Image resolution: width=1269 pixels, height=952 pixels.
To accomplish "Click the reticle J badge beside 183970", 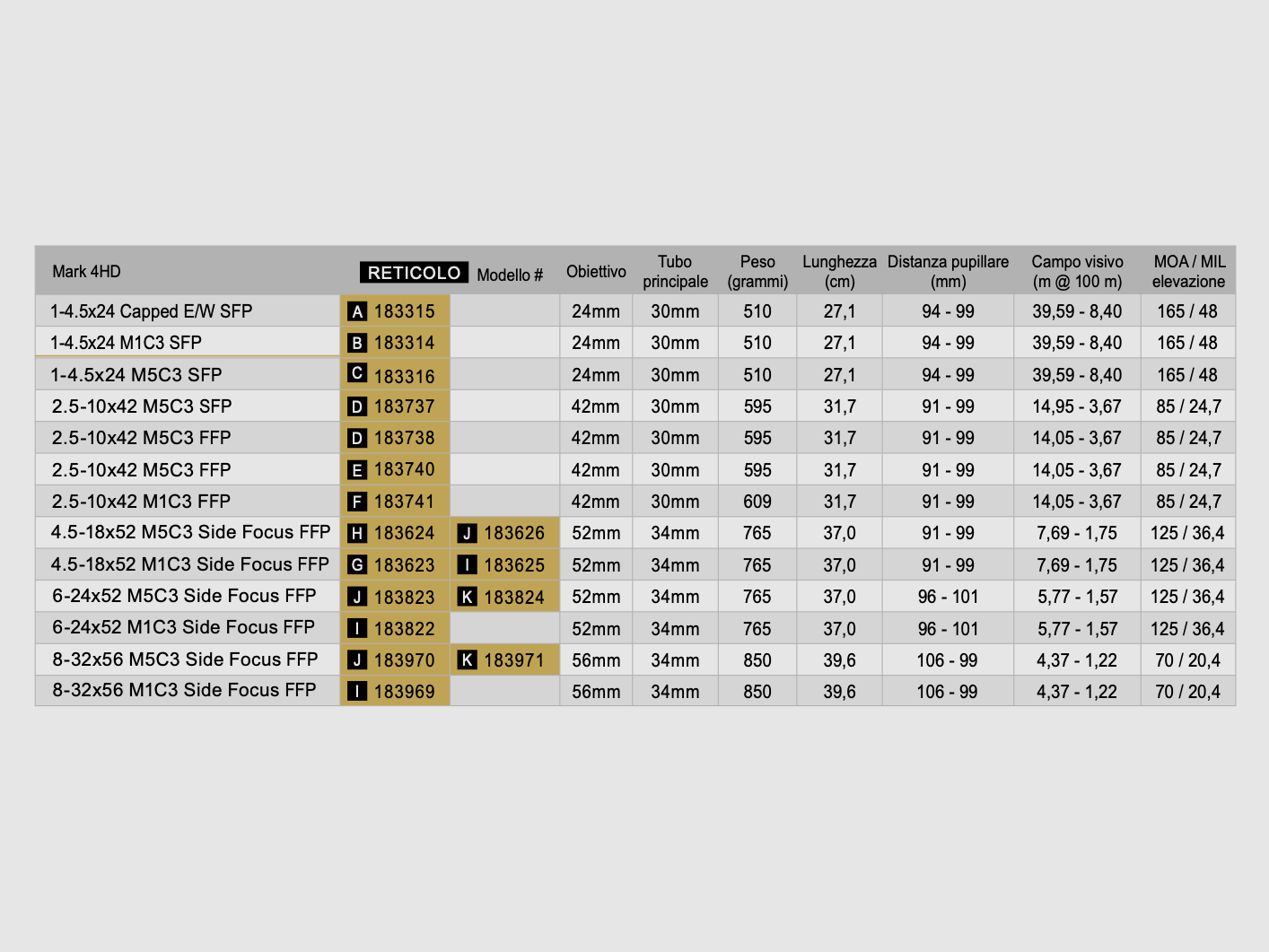I will pyautogui.click(x=357, y=660).
